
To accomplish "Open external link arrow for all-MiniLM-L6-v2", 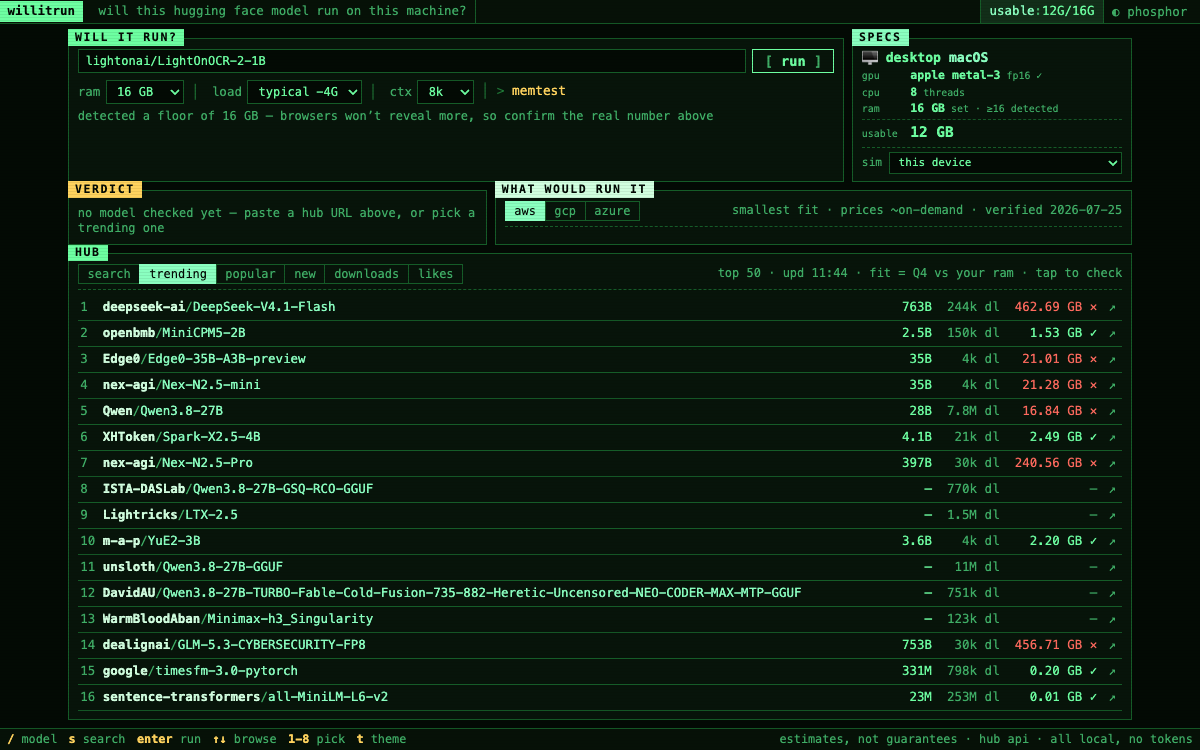I will [1112, 697].
